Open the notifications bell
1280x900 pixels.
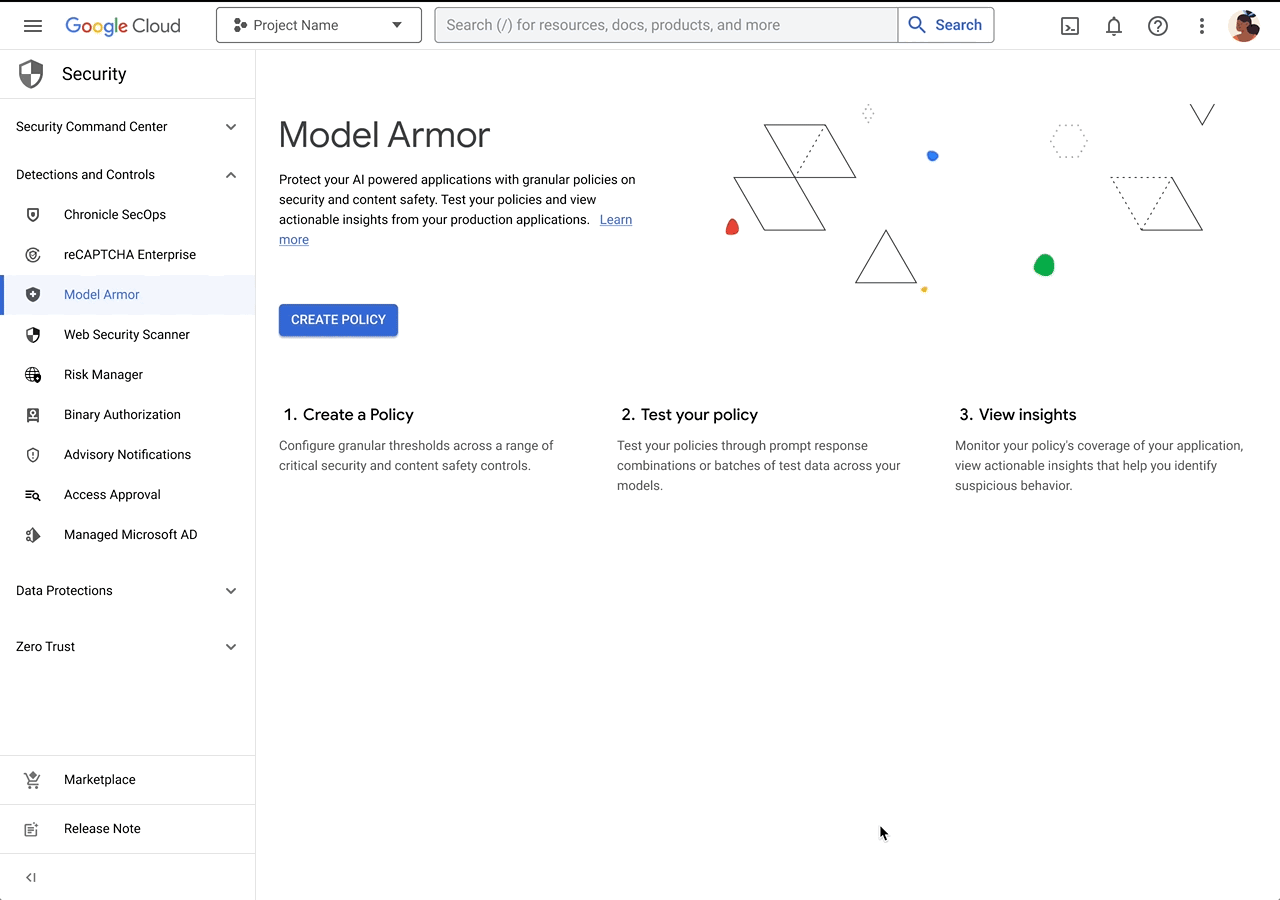click(1114, 26)
